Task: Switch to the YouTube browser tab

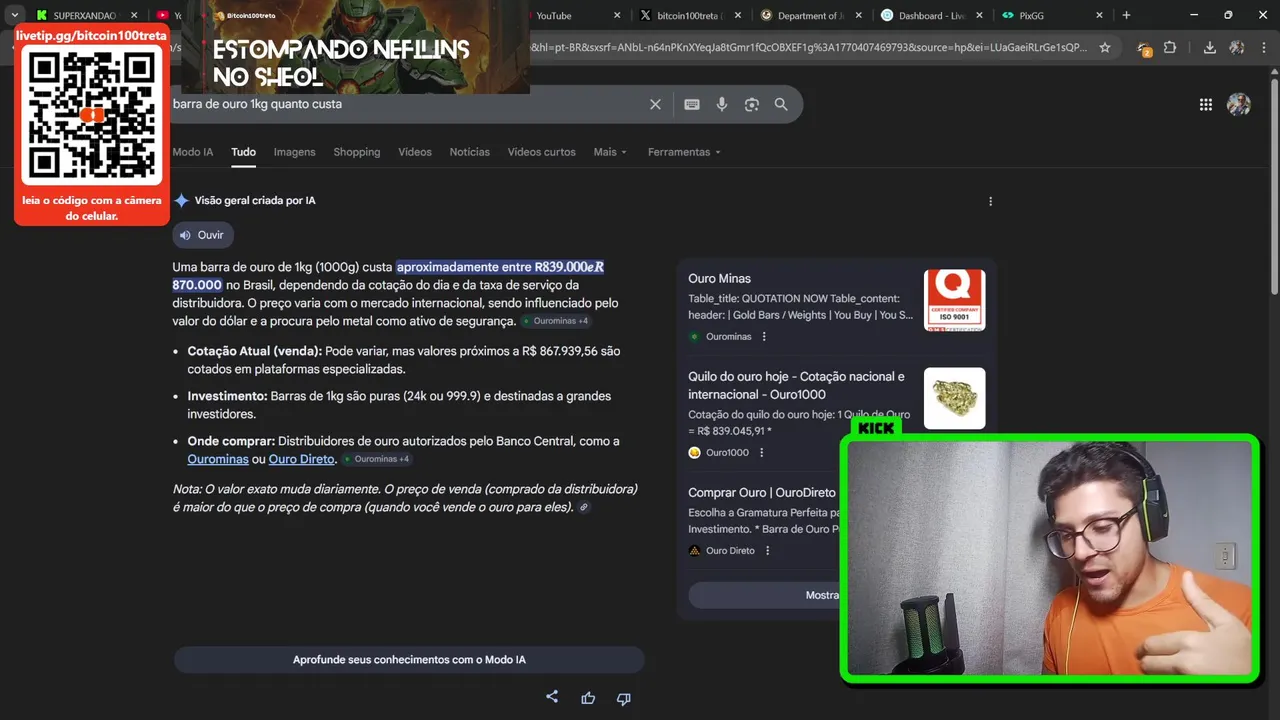Action: click(x=553, y=15)
